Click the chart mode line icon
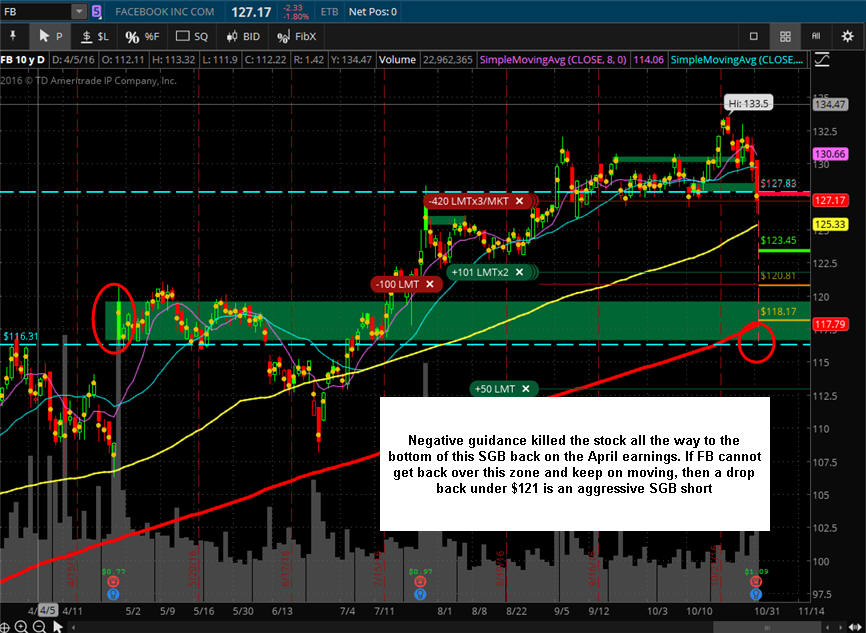Image resolution: width=866 pixels, height=633 pixels. [x=822, y=60]
